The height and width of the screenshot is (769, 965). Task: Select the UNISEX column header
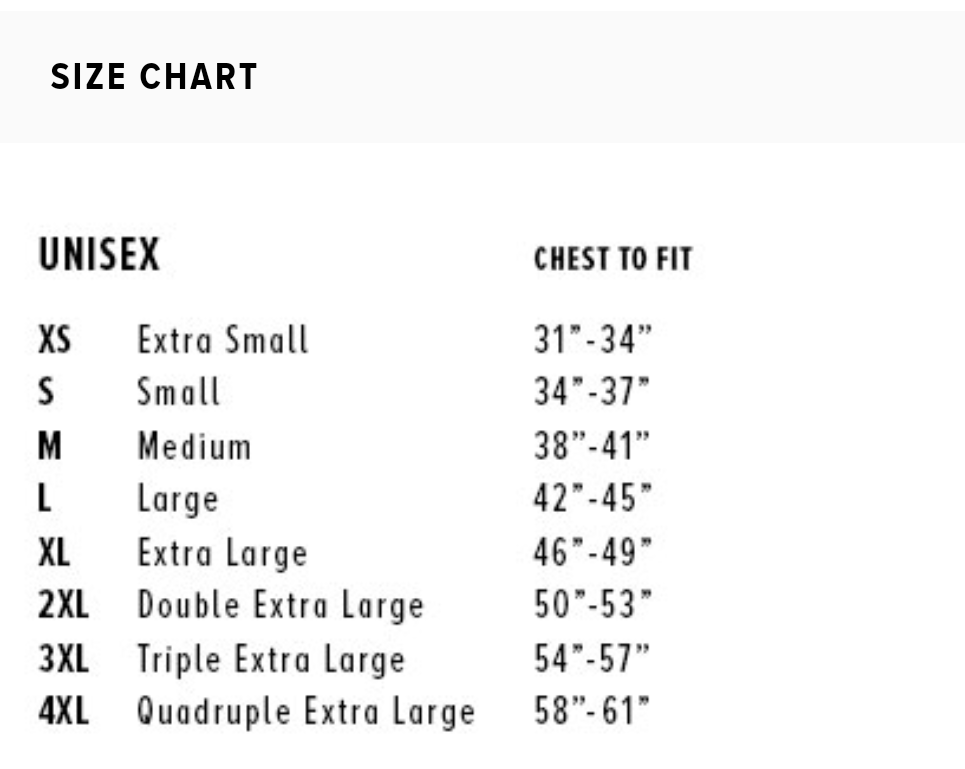(99, 255)
